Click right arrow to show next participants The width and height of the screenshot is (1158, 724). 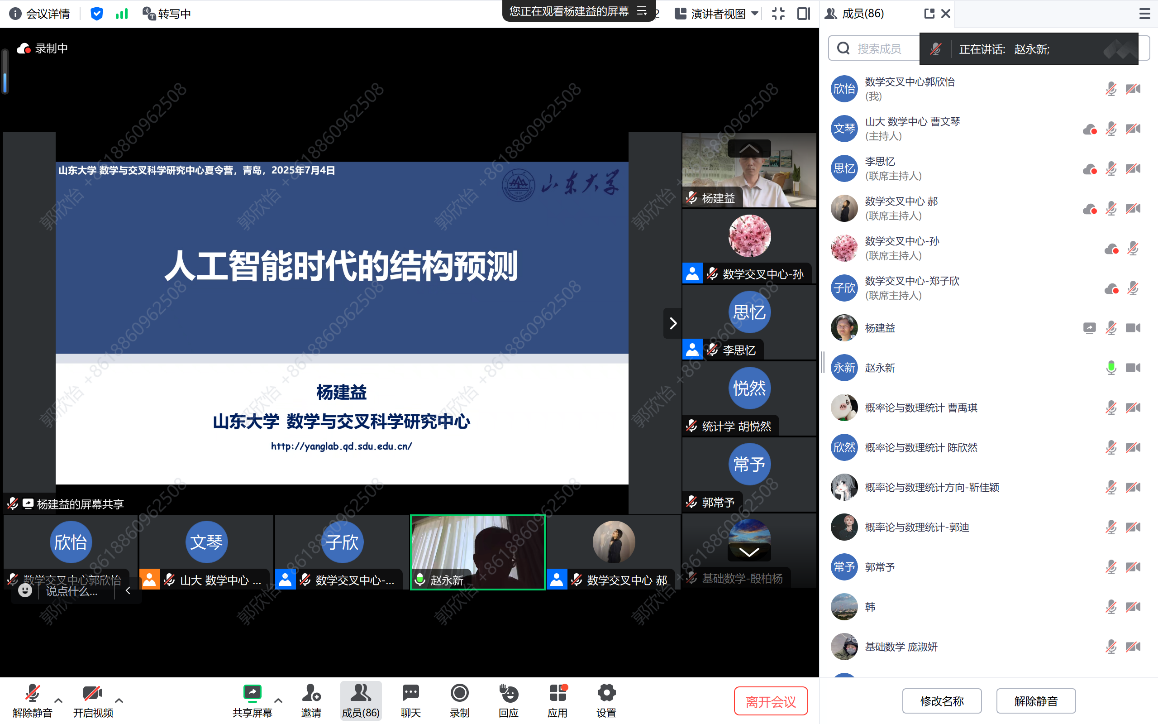click(x=672, y=323)
